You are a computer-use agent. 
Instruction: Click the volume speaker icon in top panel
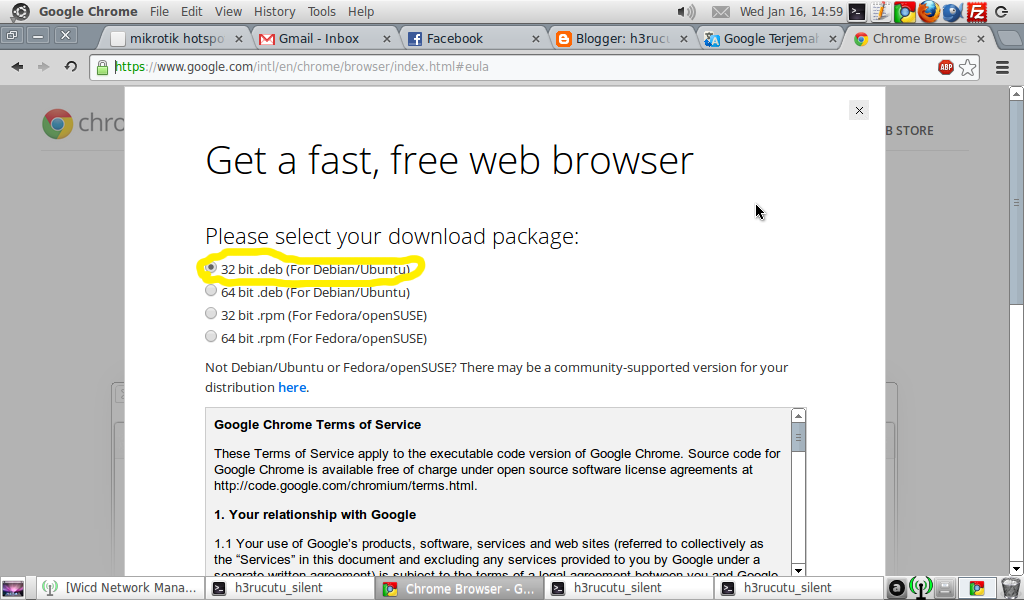[x=686, y=12]
